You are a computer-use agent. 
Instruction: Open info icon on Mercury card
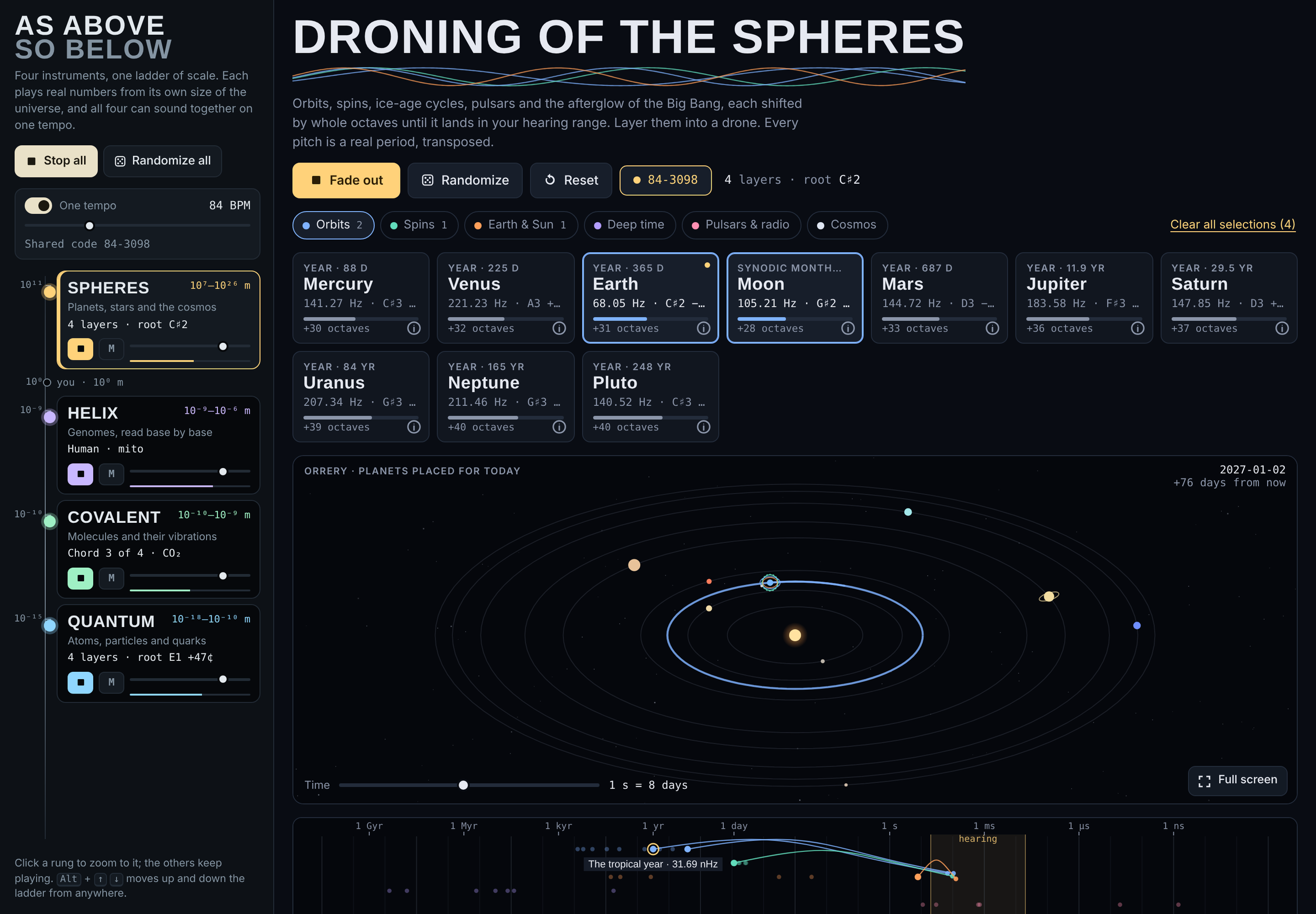[414, 328]
